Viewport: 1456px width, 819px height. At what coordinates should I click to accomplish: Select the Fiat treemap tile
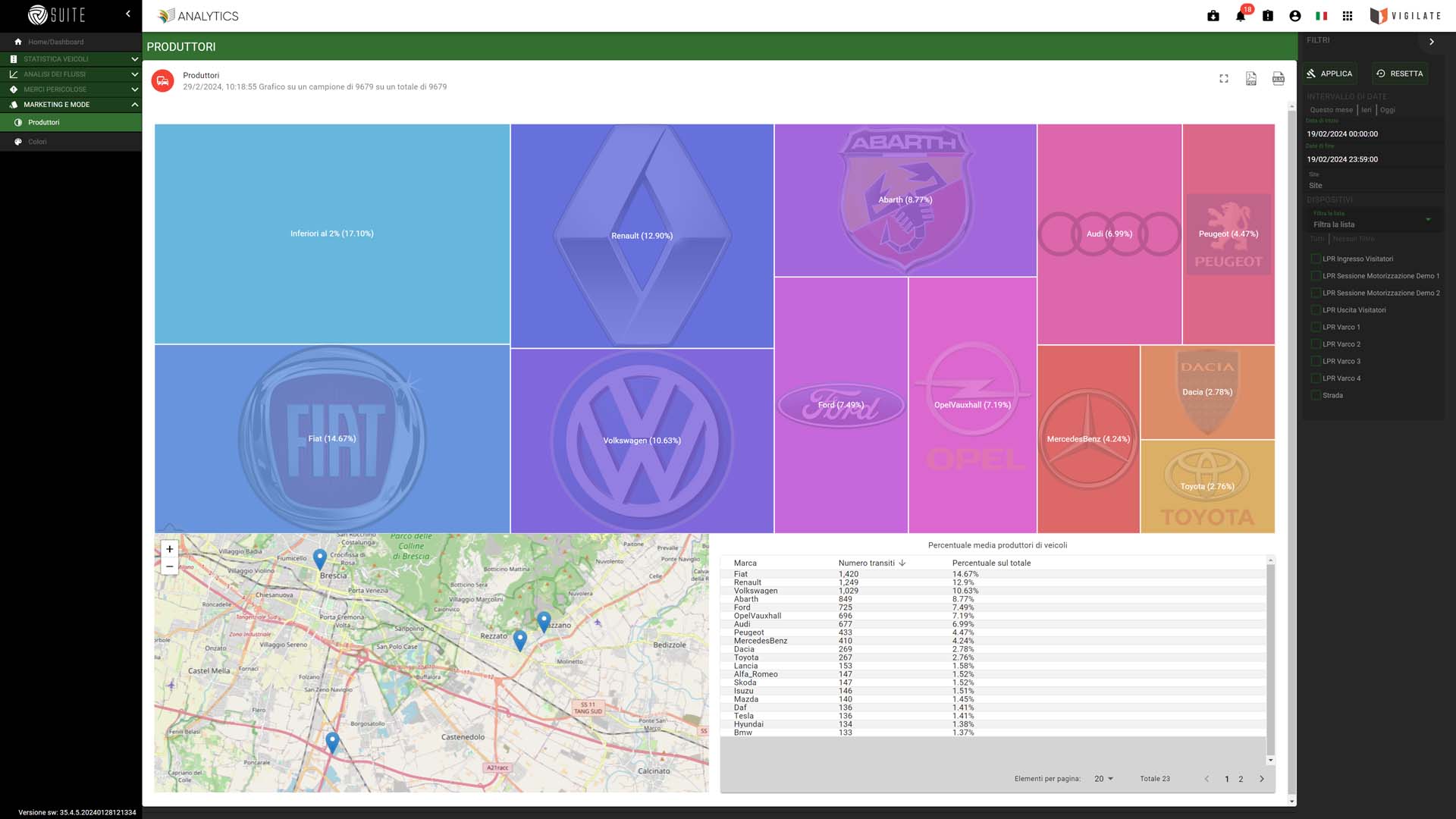coord(332,439)
